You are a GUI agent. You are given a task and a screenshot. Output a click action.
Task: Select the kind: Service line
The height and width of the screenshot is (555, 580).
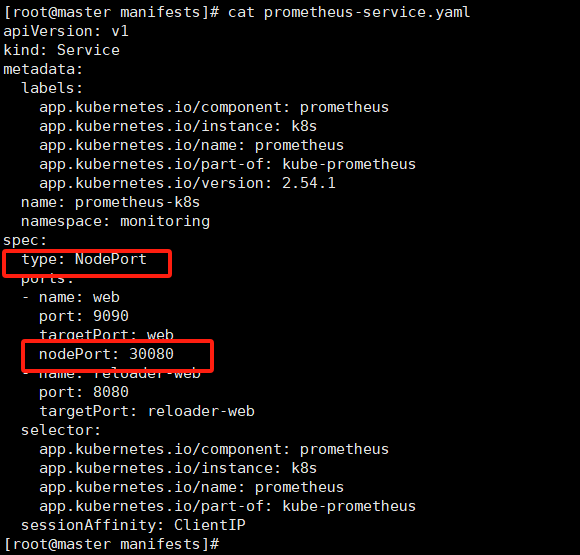61,50
